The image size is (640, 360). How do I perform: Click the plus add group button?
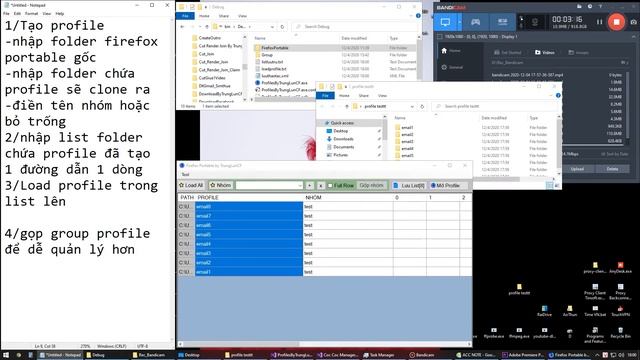(309, 186)
